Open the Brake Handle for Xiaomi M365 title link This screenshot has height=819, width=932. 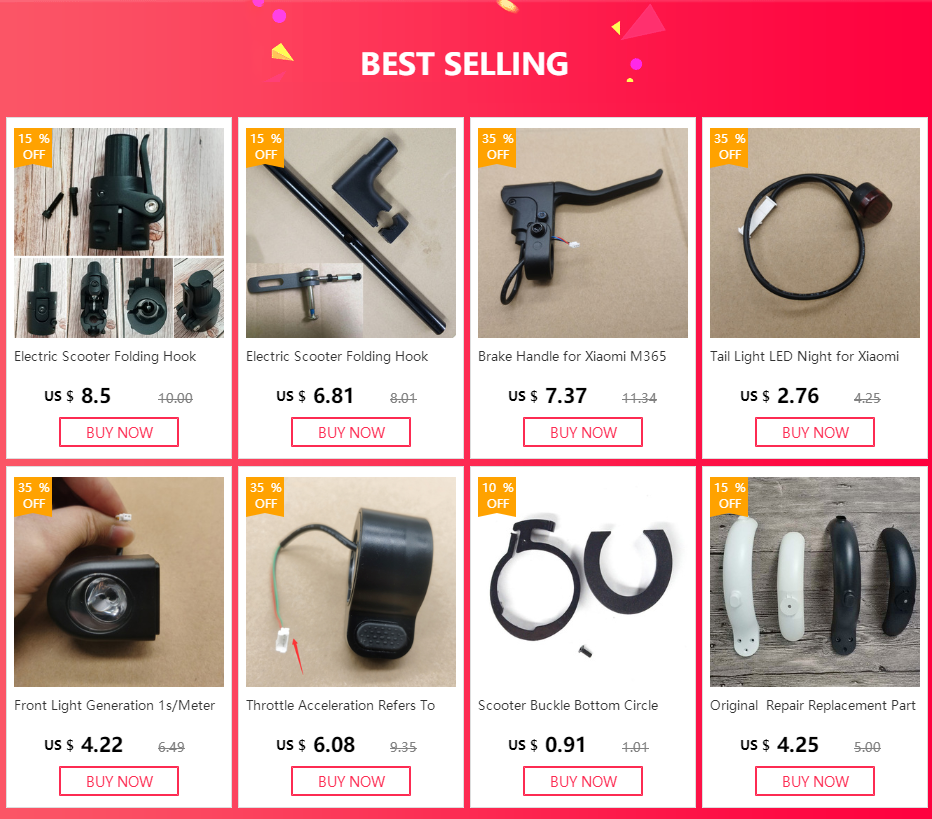click(x=572, y=356)
